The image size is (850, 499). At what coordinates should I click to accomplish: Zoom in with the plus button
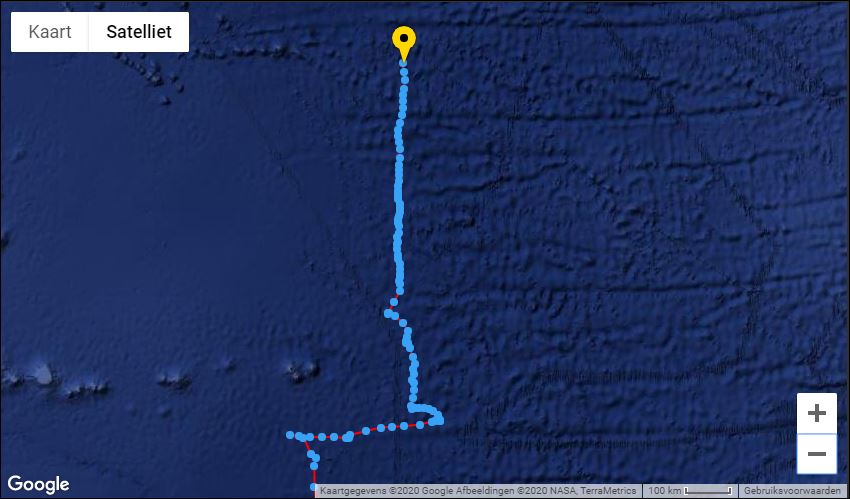coord(816,413)
